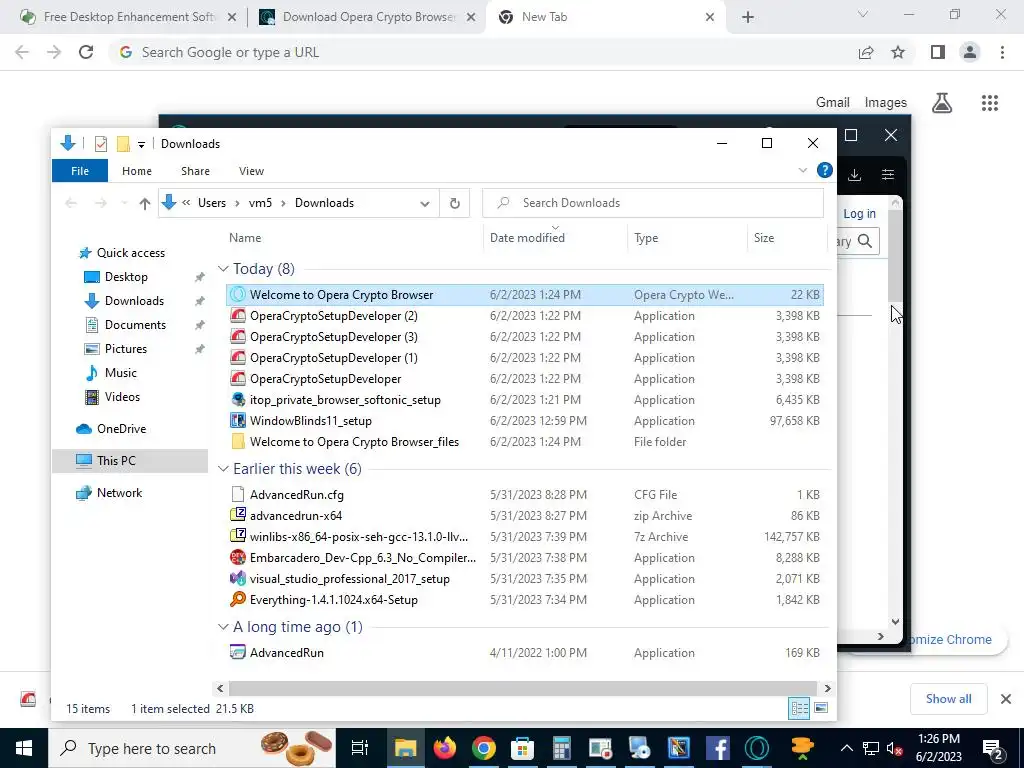Click the Search Downloads field
Screen dimensions: 1024x768
pyautogui.click(x=652, y=203)
